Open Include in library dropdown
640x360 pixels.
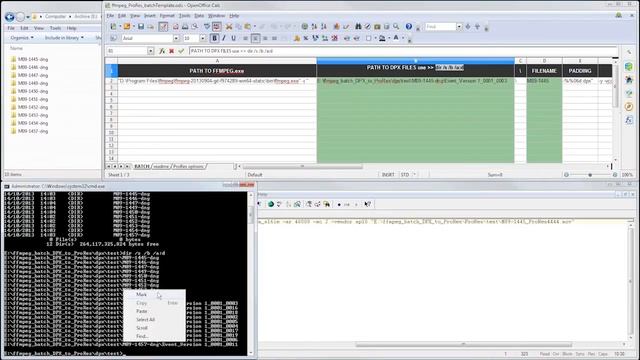64,38
